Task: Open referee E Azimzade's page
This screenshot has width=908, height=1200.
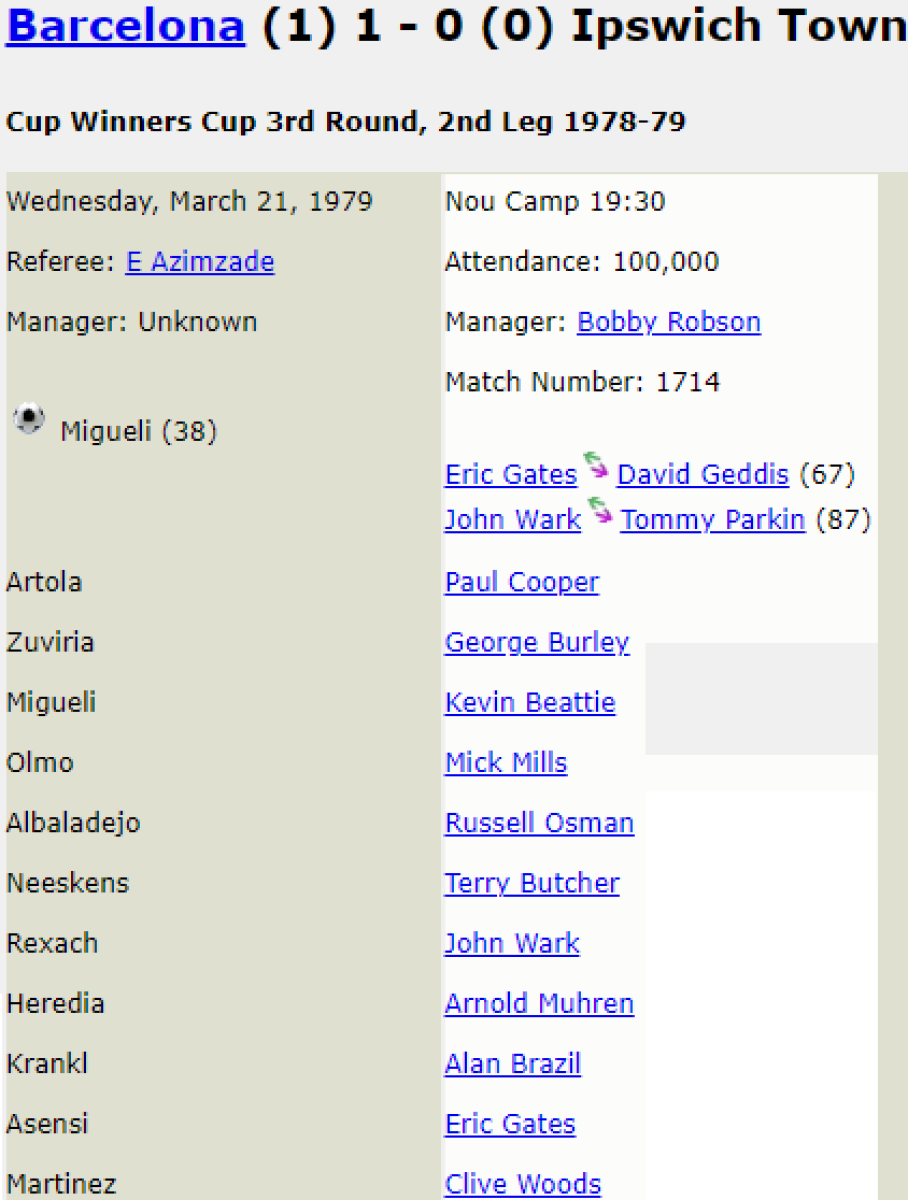Action: coord(200,262)
